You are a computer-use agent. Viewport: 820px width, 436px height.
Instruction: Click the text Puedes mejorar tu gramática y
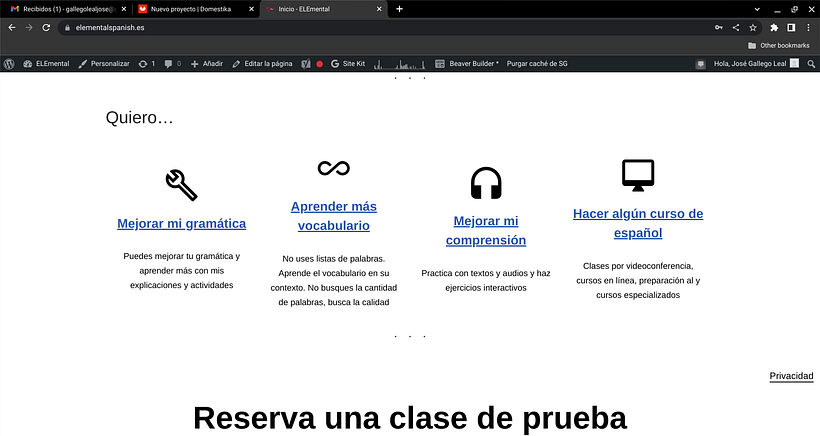(x=181, y=256)
